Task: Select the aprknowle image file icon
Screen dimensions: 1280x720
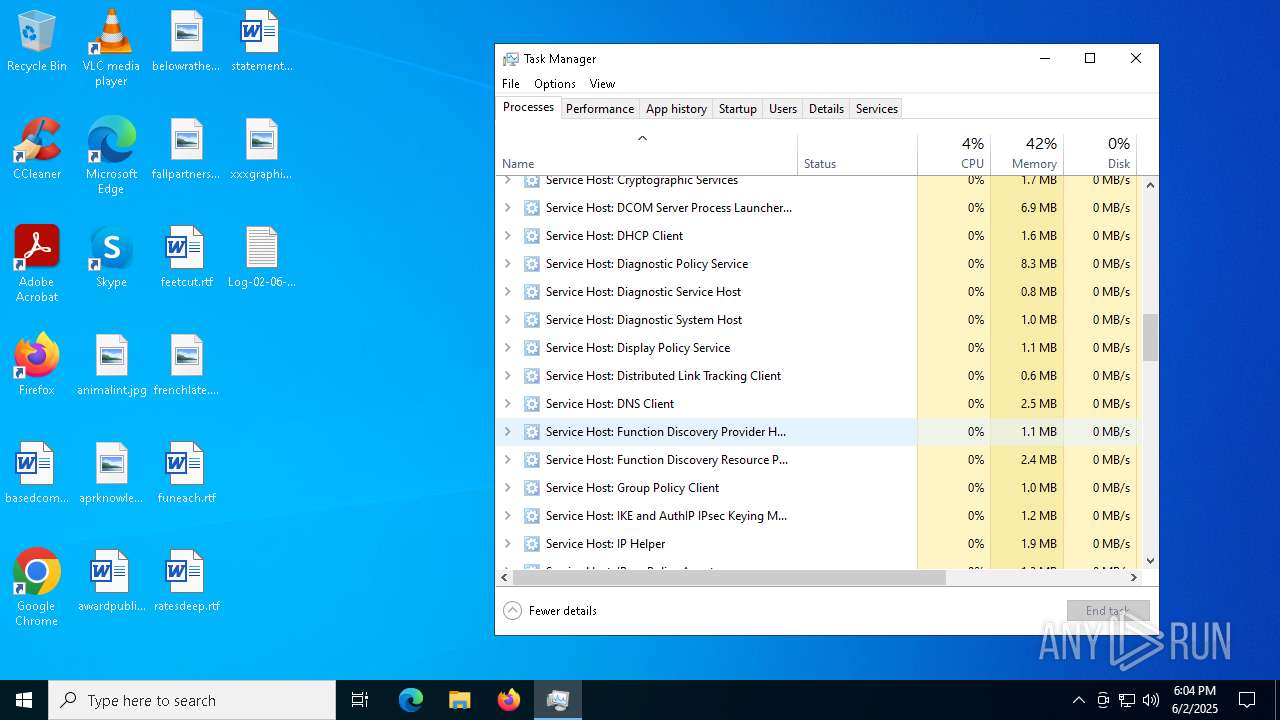Action: pos(112,473)
